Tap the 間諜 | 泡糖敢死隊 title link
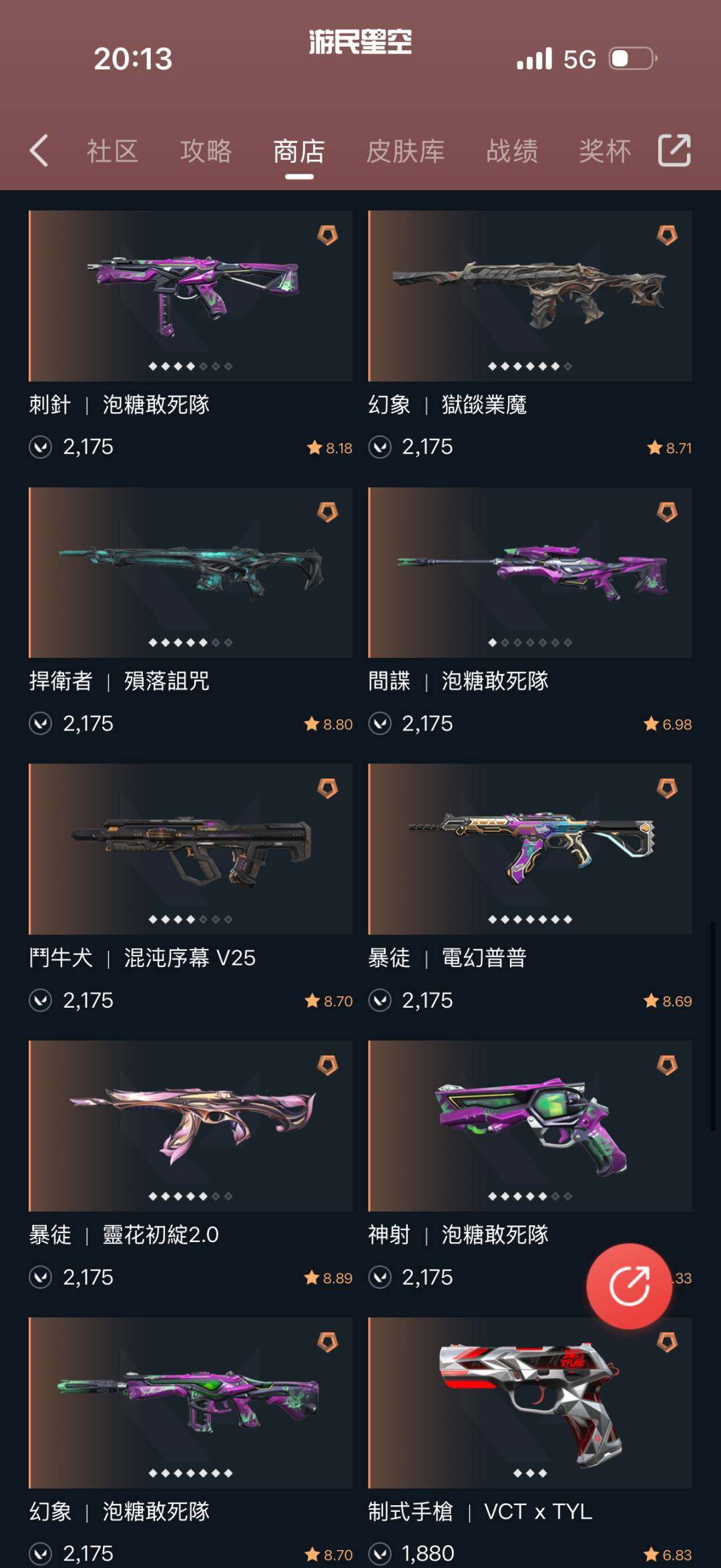This screenshot has width=721, height=1568. pos(458,681)
